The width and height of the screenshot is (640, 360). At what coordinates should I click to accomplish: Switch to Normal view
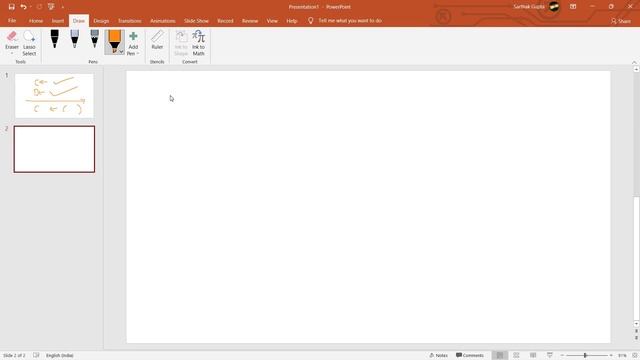(500, 356)
